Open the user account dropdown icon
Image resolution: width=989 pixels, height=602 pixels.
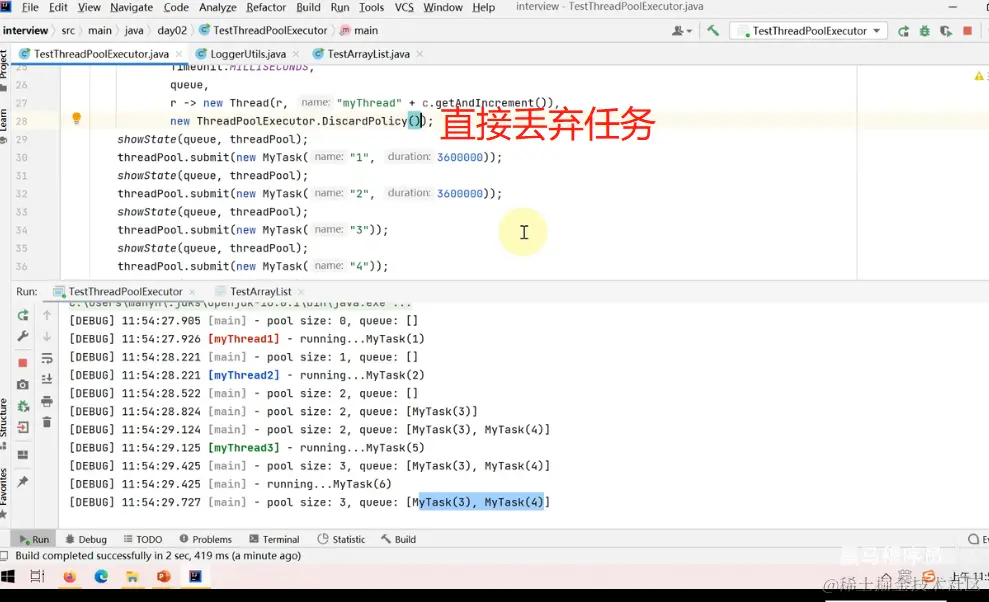point(681,30)
